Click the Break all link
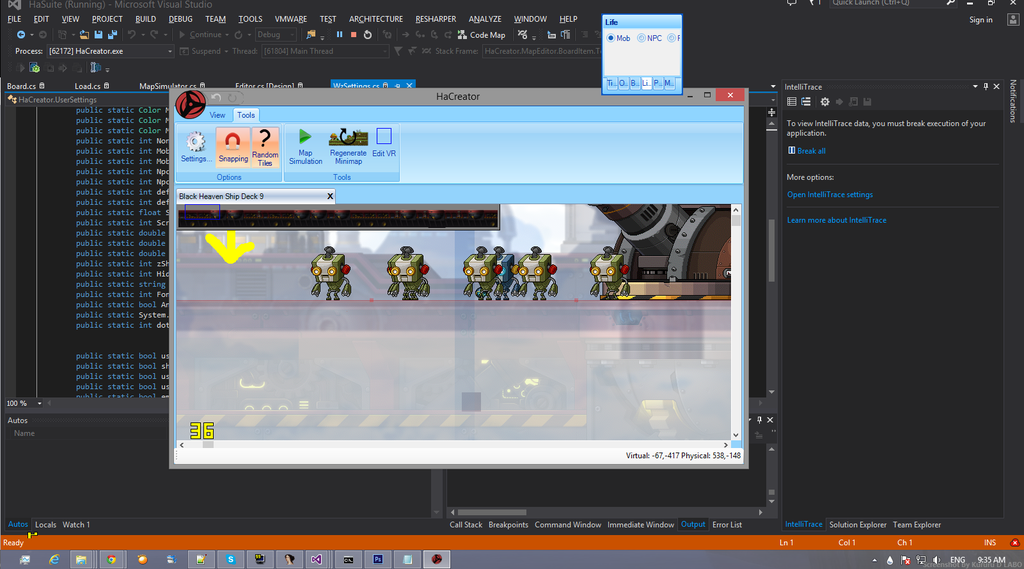 pos(810,151)
